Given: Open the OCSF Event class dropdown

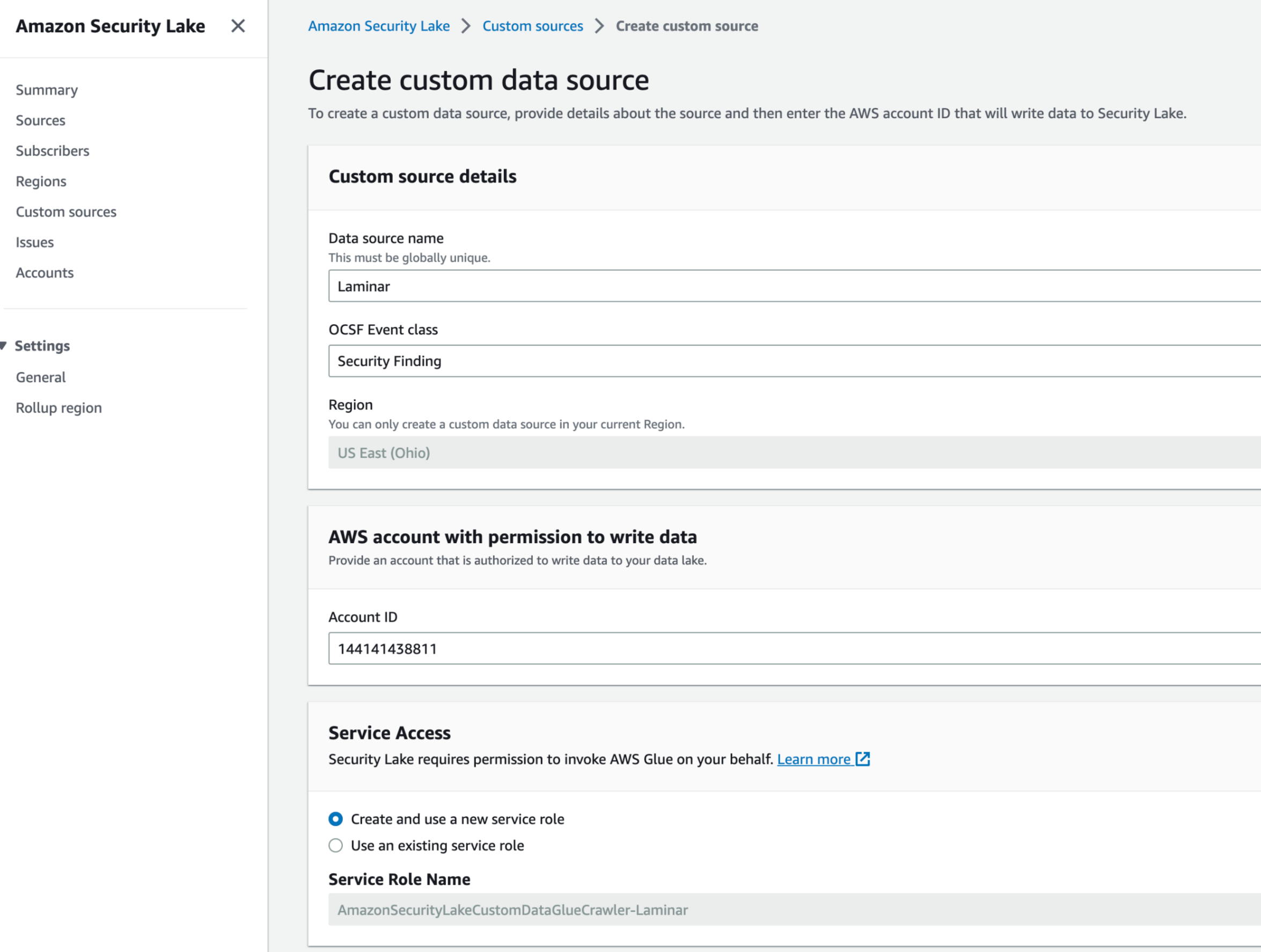Looking at the screenshot, I should coord(794,361).
